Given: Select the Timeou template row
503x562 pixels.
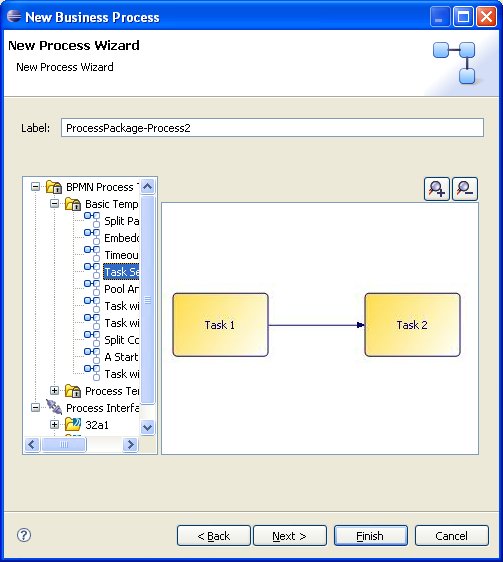Looking at the screenshot, I should point(122,255).
